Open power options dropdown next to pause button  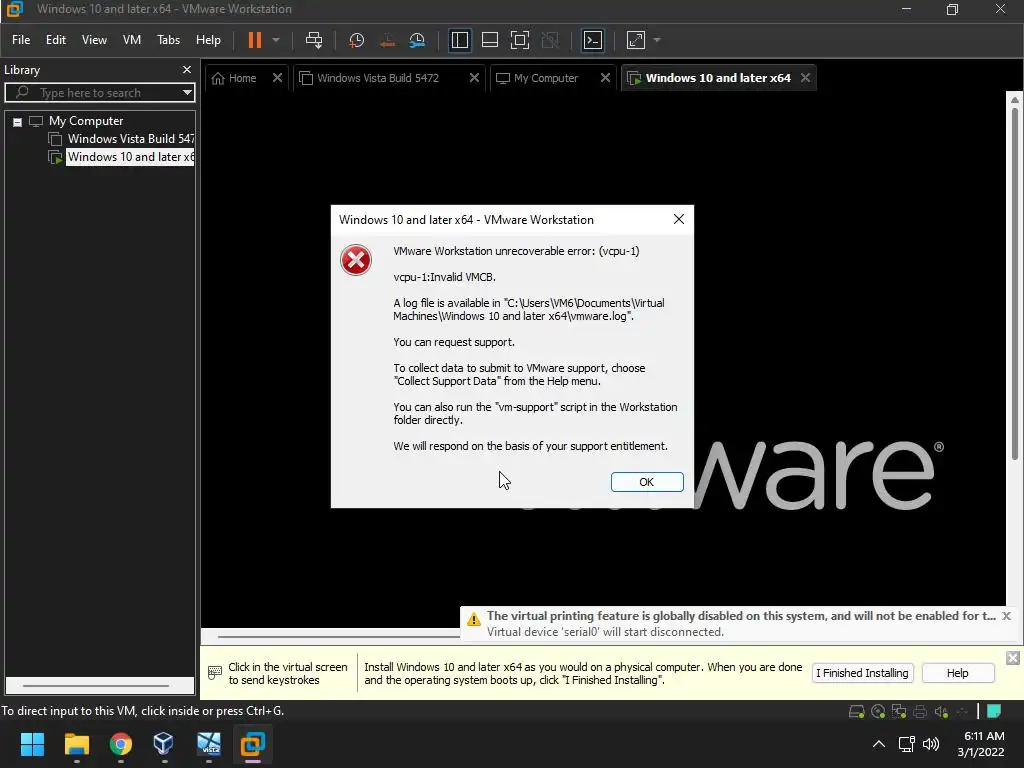point(276,40)
